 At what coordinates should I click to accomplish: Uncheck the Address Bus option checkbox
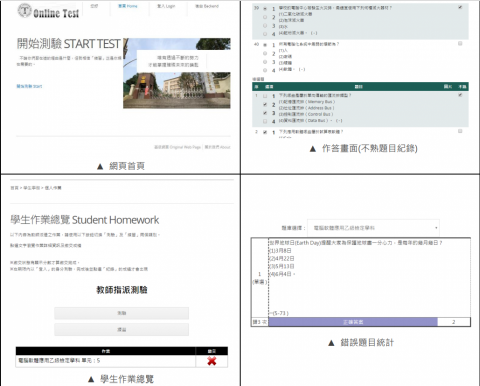tap(265, 104)
